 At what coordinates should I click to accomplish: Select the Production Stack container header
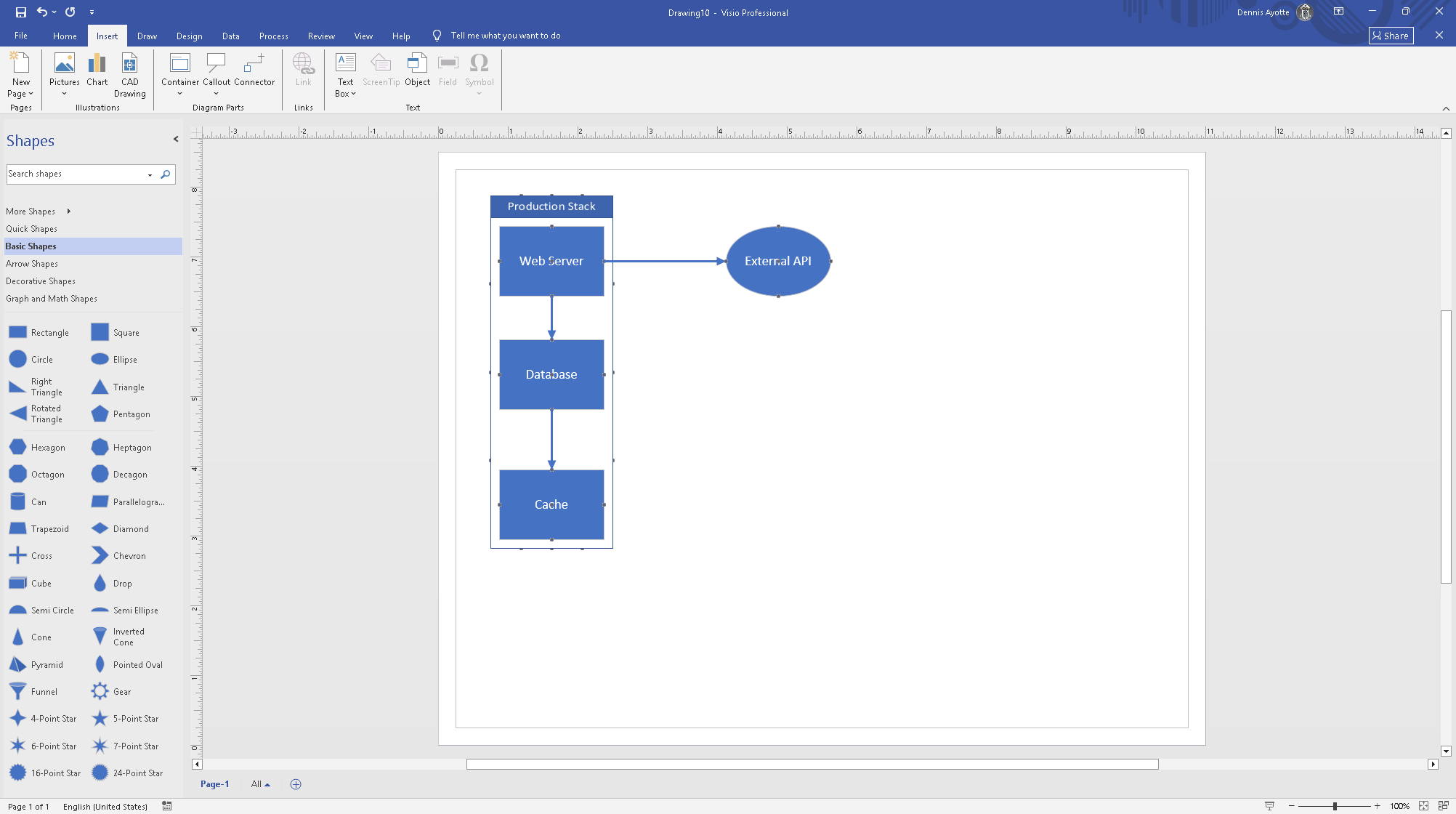pos(551,206)
